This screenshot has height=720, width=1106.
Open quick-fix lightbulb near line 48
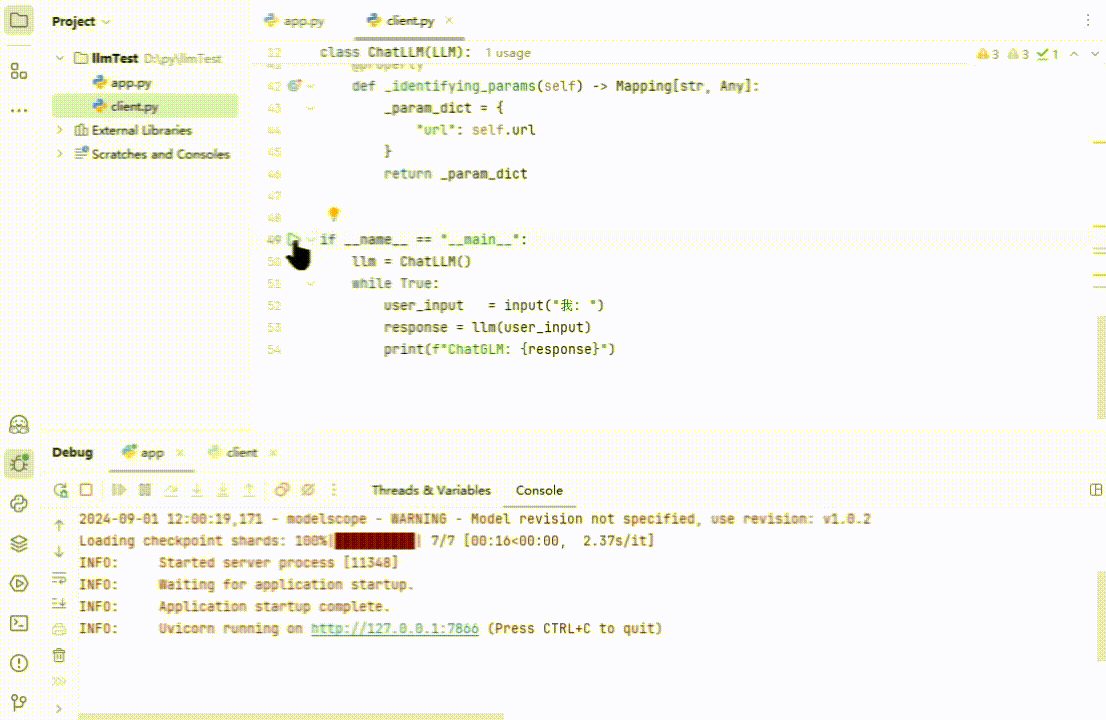[334, 213]
